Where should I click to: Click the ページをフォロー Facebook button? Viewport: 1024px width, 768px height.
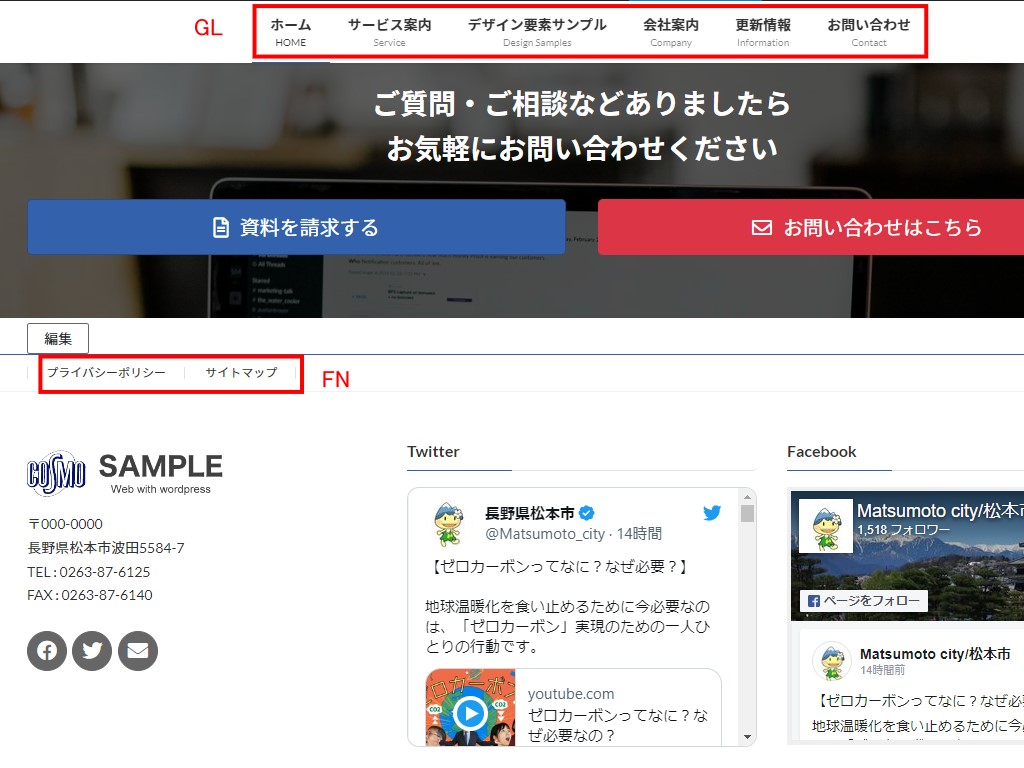(864, 601)
